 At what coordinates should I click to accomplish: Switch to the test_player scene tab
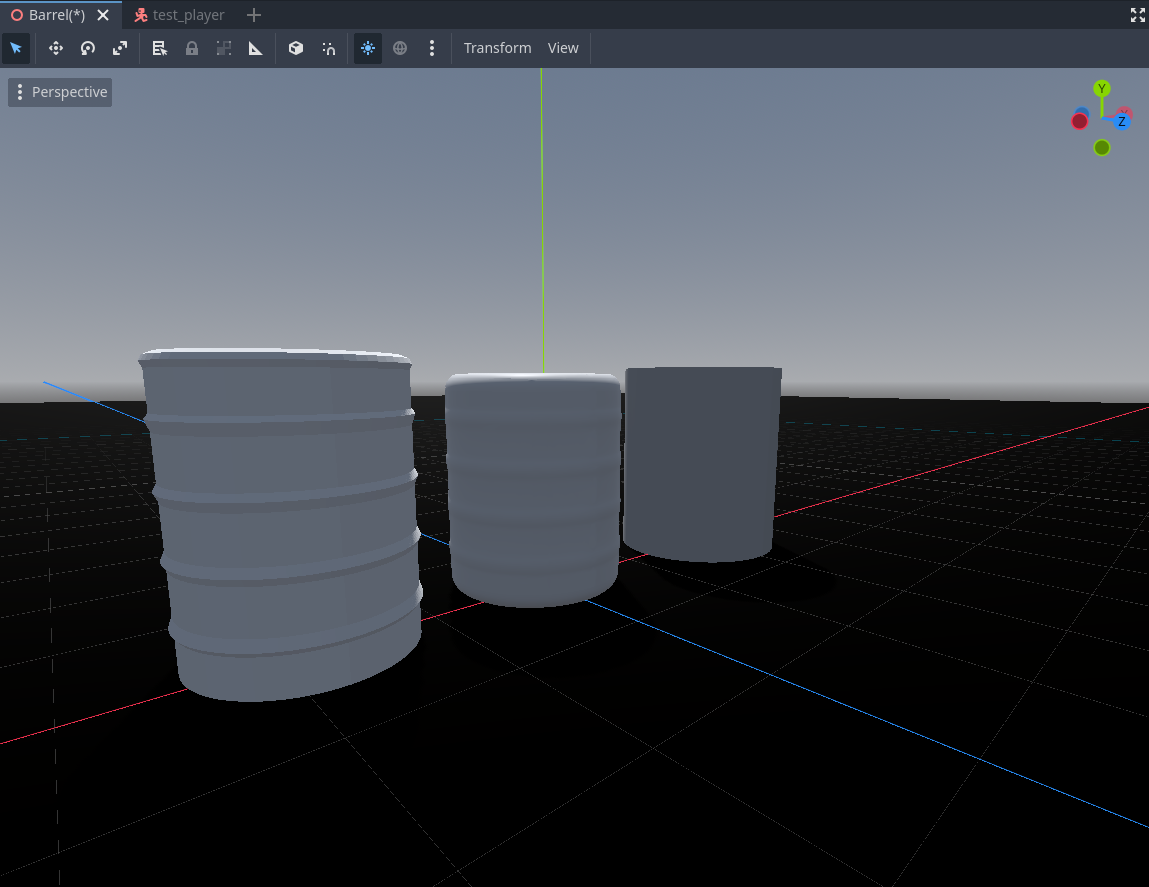[x=180, y=15]
